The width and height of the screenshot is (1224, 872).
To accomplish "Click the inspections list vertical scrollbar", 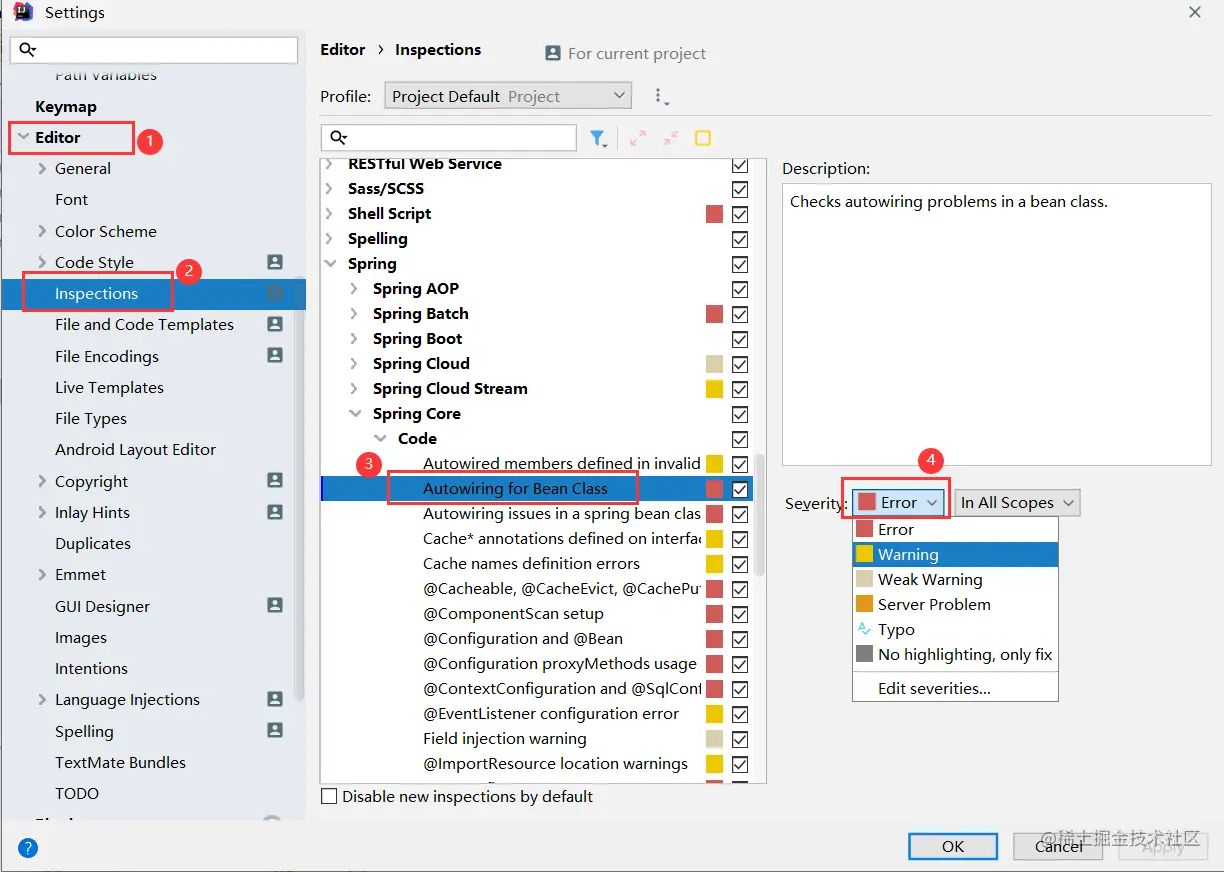I will click(x=759, y=515).
